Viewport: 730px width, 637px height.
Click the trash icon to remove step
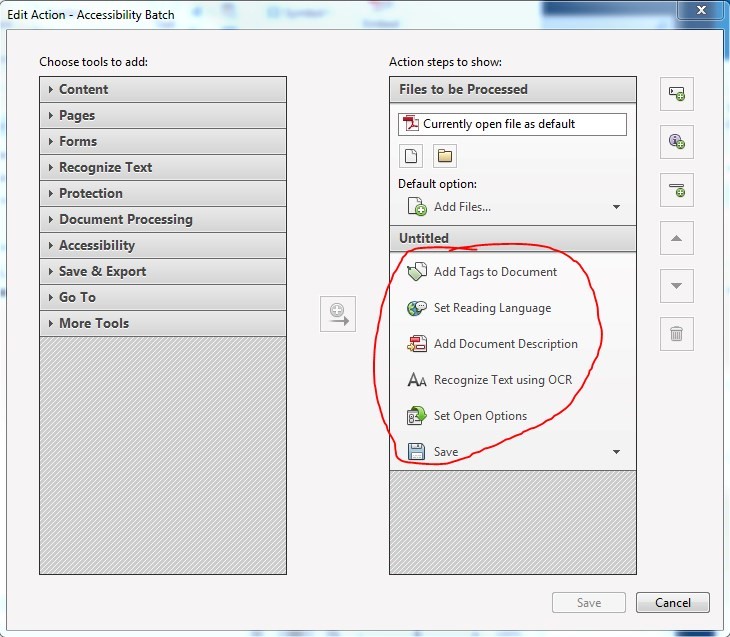click(677, 334)
